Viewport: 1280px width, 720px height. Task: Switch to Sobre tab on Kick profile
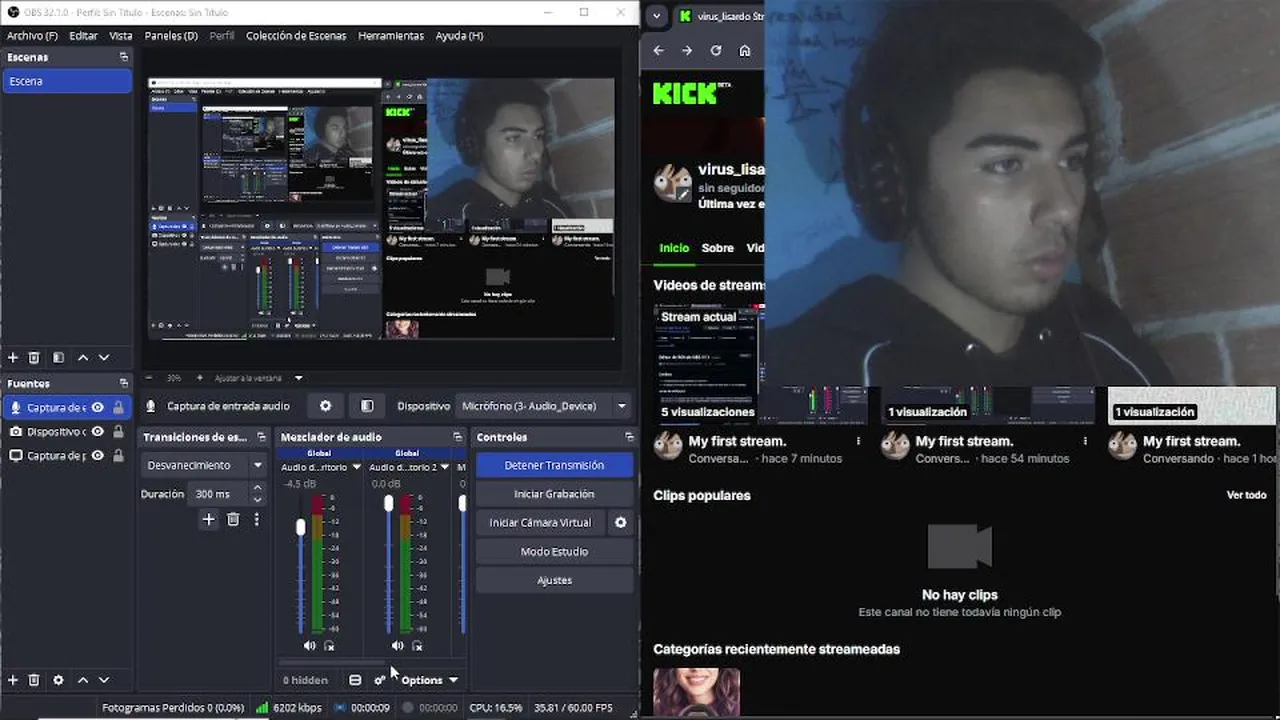pyautogui.click(x=717, y=248)
